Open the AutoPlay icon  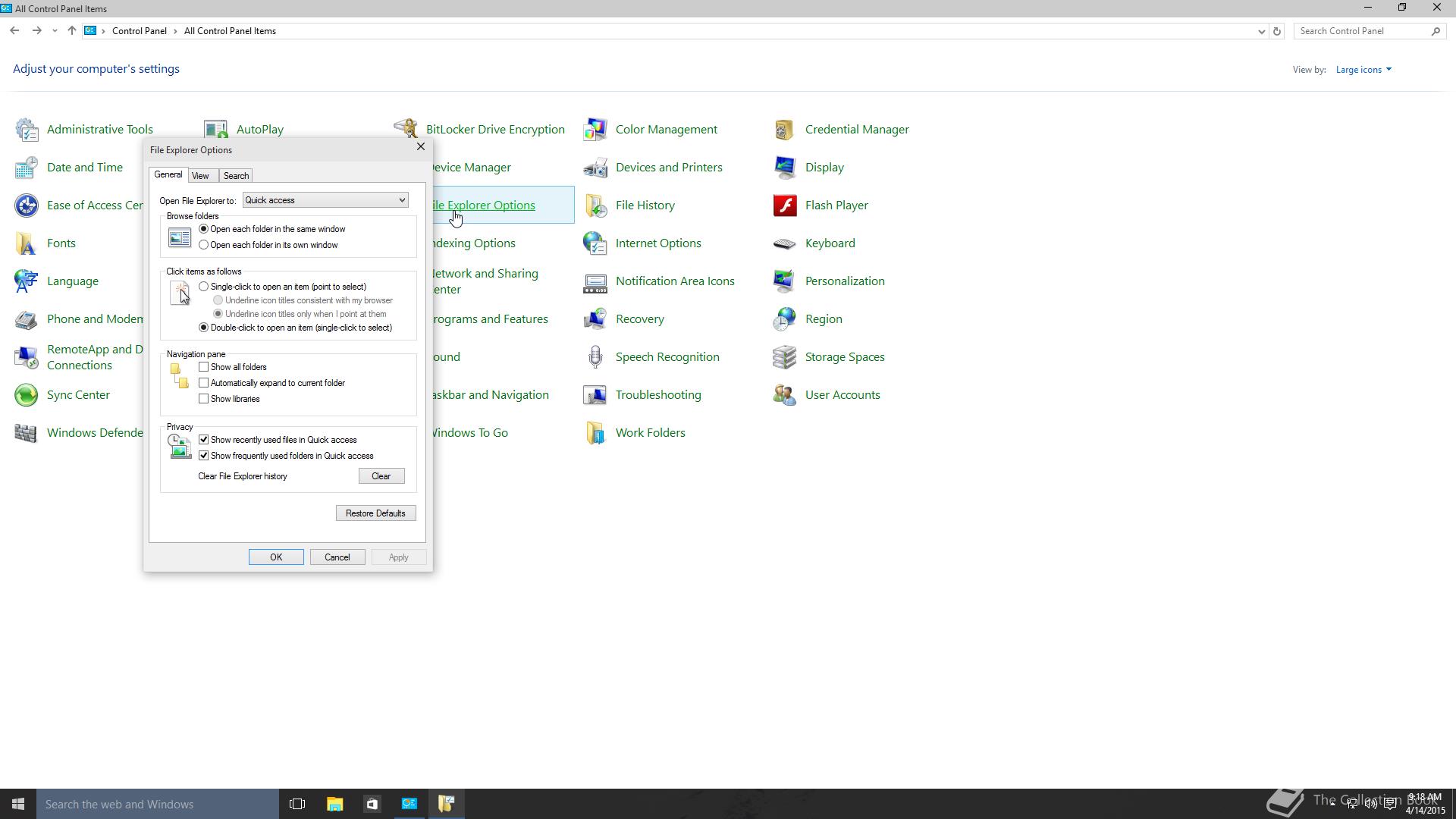216,130
